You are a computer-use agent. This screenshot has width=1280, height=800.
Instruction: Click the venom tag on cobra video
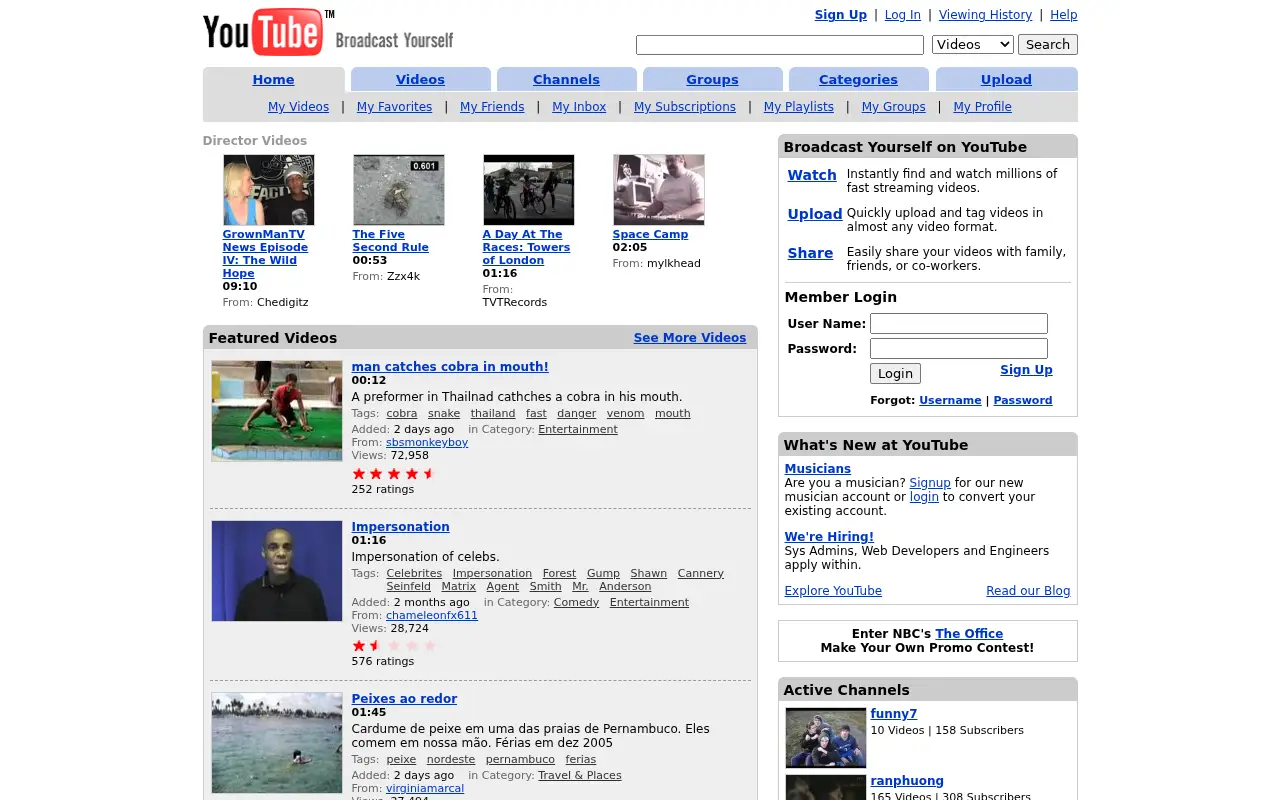click(x=625, y=414)
